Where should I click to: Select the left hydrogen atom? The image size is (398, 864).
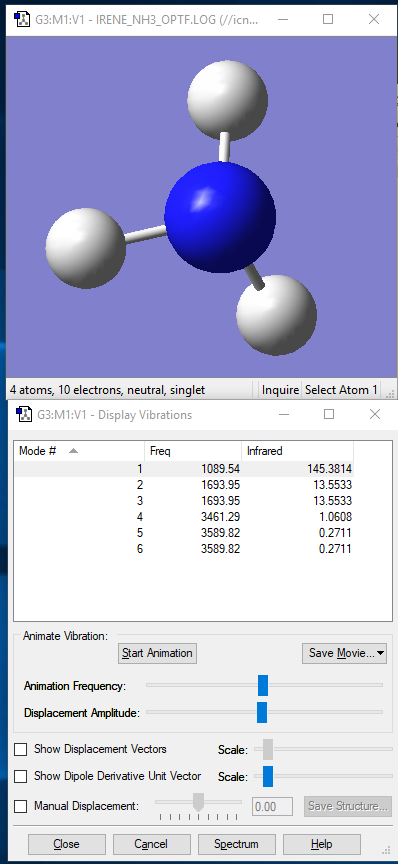click(x=85, y=248)
